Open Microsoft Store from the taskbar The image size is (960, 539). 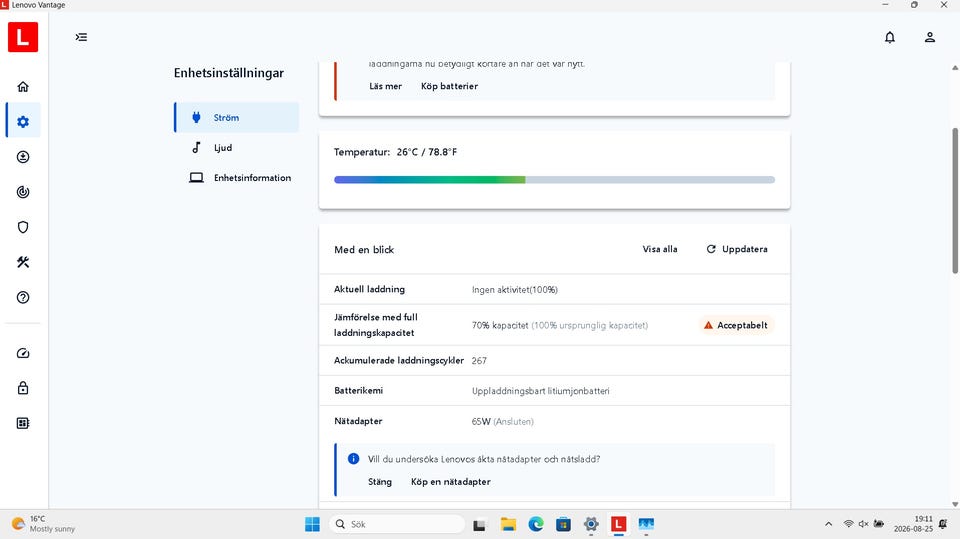[x=563, y=524]
